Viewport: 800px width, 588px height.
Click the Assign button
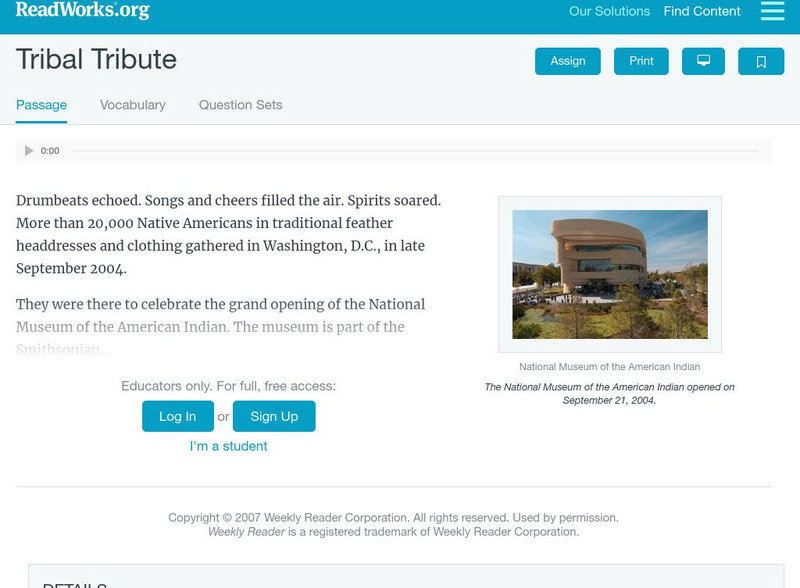568,61
